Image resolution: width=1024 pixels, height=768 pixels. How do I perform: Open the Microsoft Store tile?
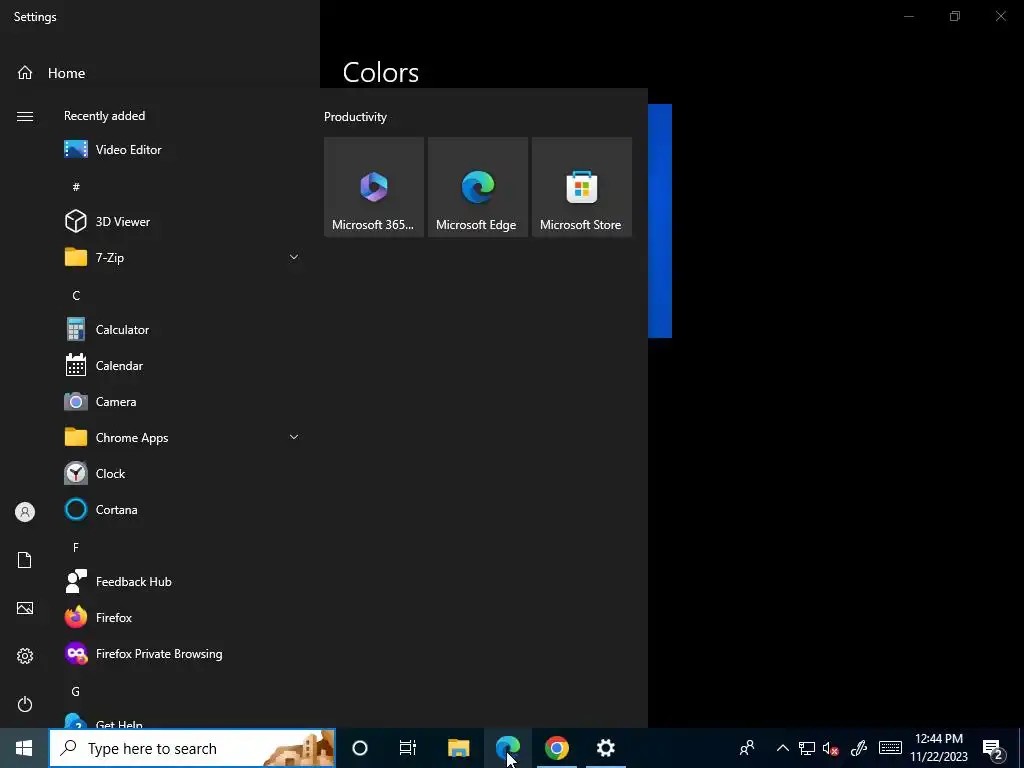pos(581,187)
